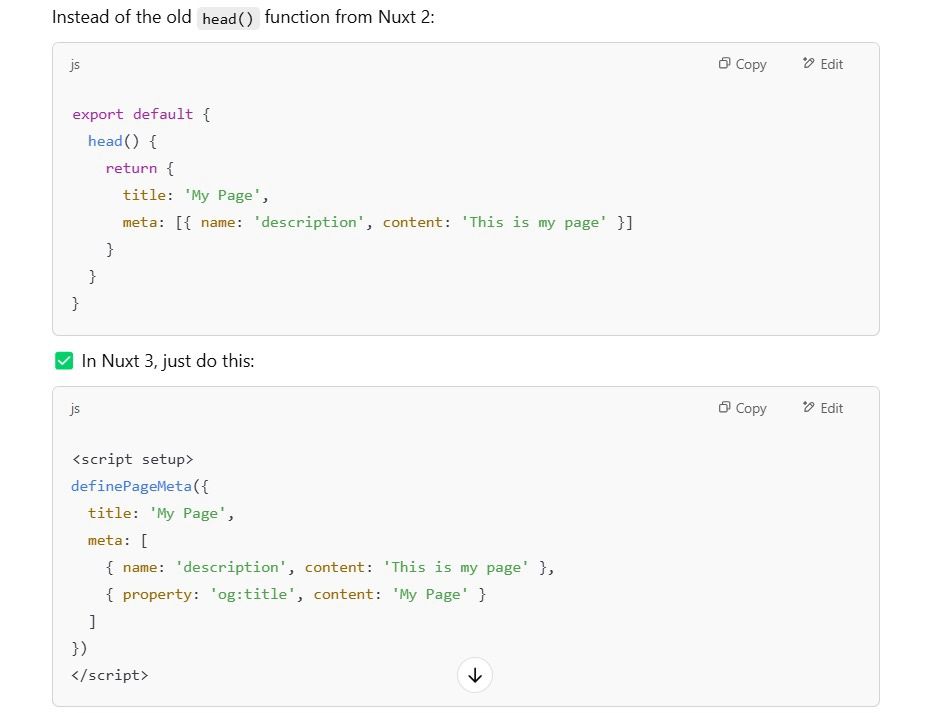Image resolution: width=930 pixels, height=713 pixels.
Task: Edit the Nuxt 2 head() code block
Action: [823, 64]
